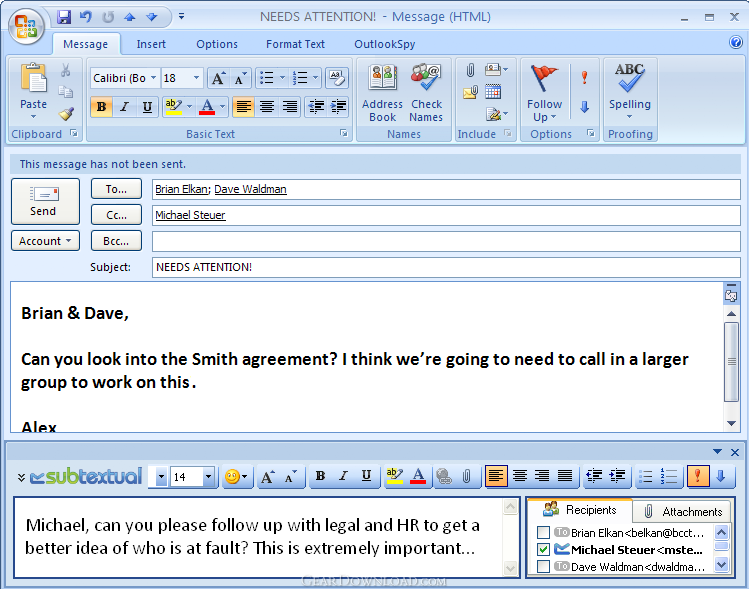Expand highlight color options arrow
The image size is (749, 589).
(189, 106)
